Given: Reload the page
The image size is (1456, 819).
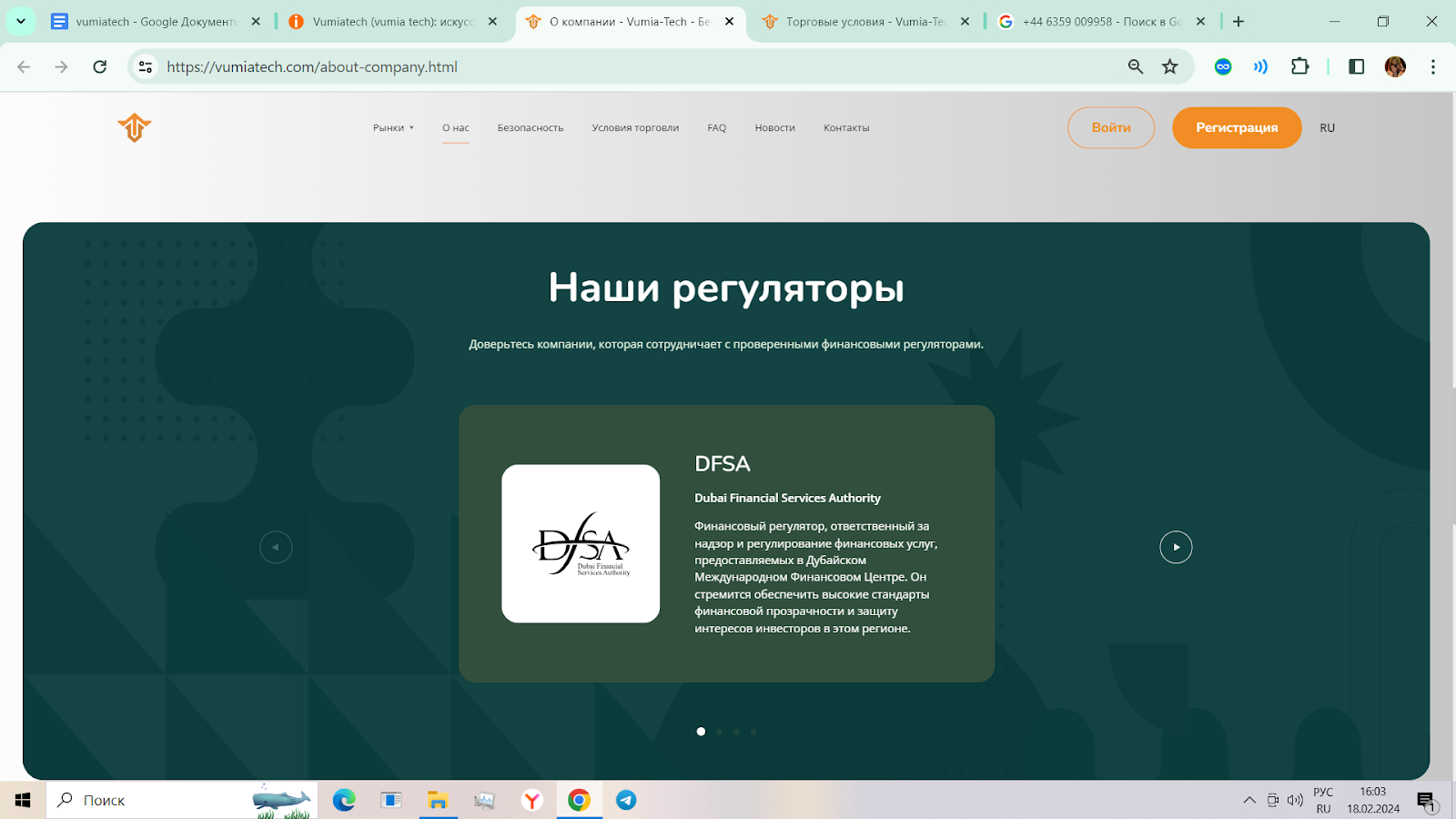Looking at the screenshot, I should pos(100,66).
